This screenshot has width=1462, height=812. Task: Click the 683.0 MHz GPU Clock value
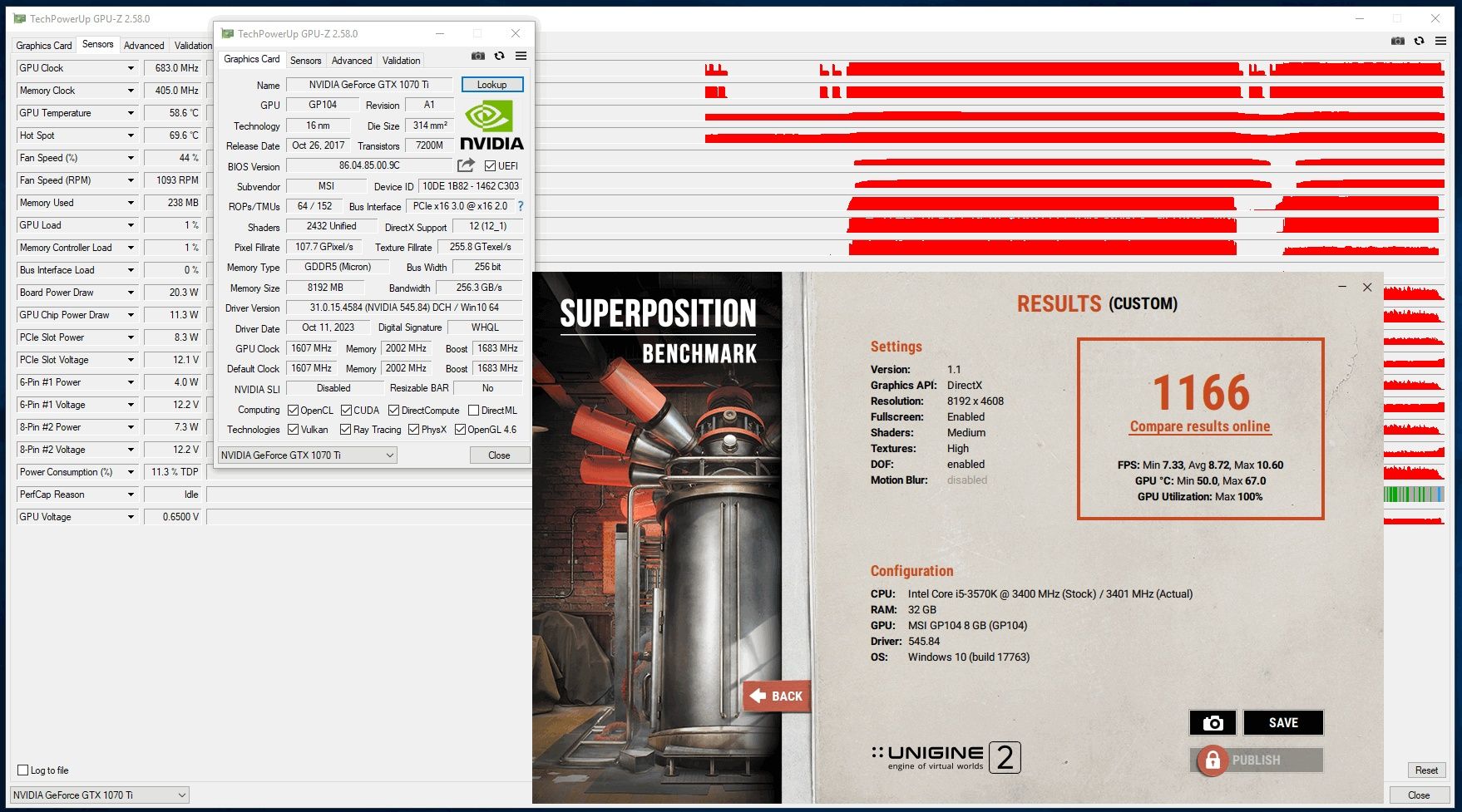[x=172, y=68]
